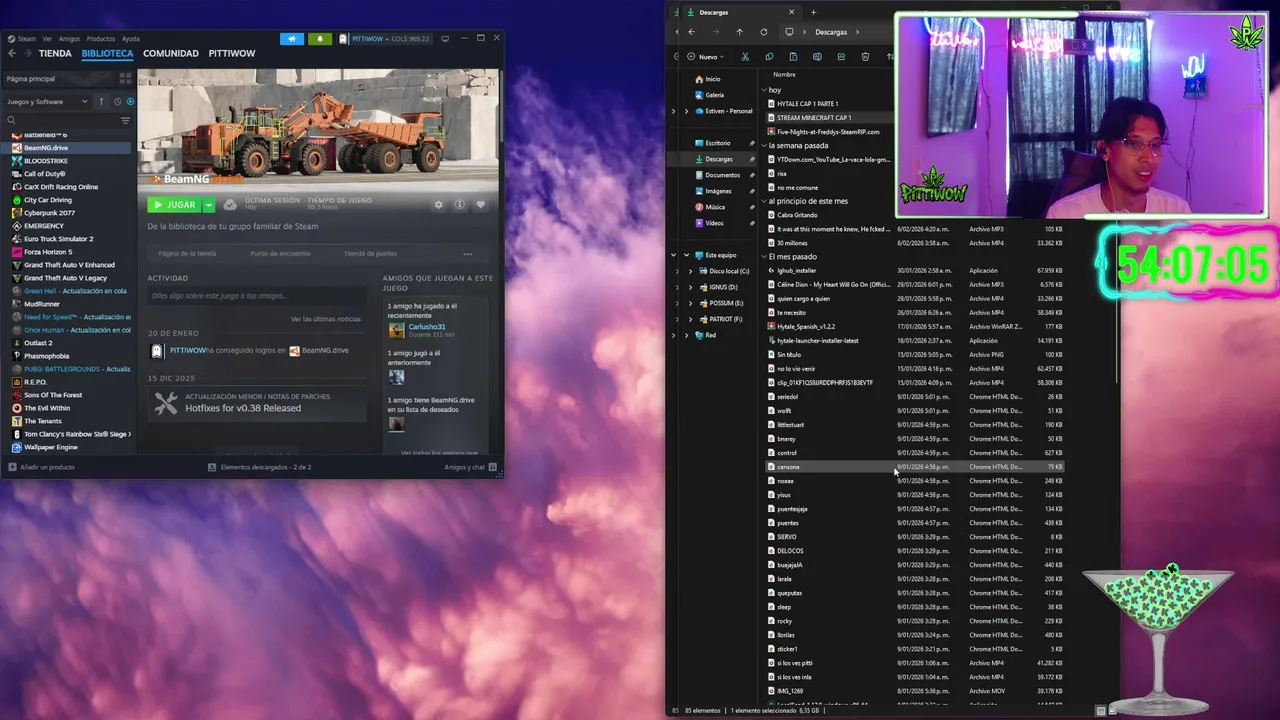The height and width of the screenshot is (720, 1280).
Task: Open friend Carlusho31's profile
Action: [426, 327]
